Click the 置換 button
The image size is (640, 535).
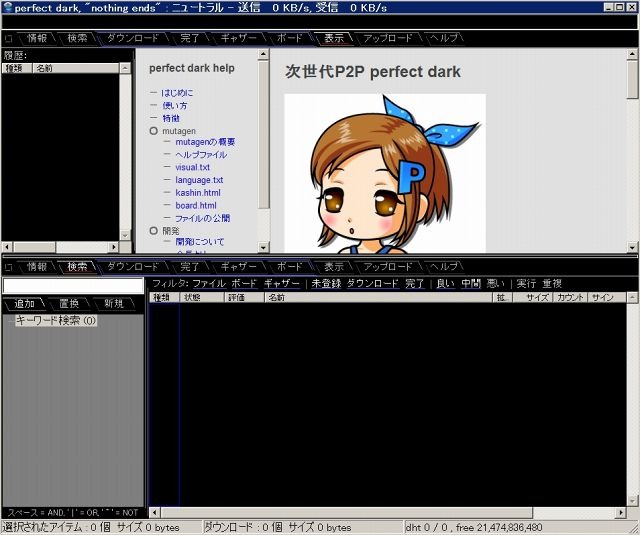point(69,304)
